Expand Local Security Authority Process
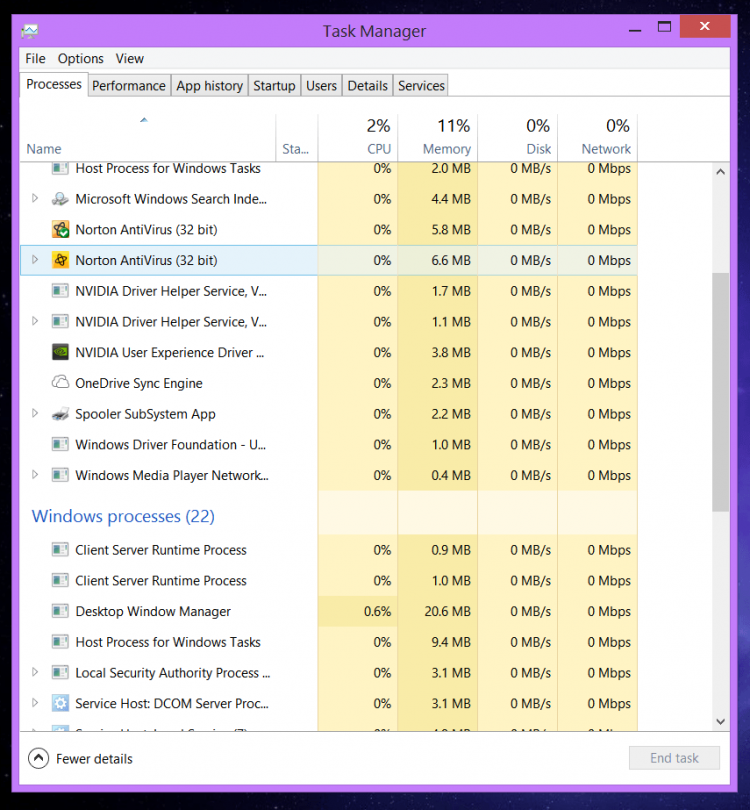 coord(35,672)
